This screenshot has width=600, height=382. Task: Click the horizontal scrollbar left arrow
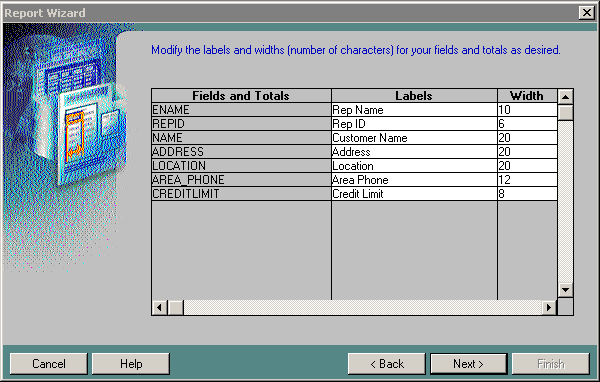pos(160,307)
